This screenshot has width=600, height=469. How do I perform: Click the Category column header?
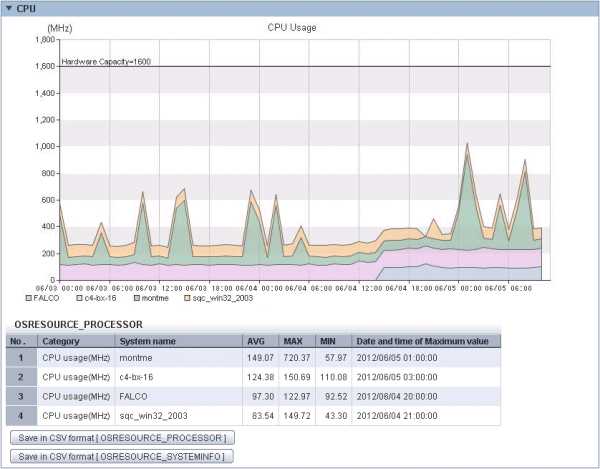76,341
